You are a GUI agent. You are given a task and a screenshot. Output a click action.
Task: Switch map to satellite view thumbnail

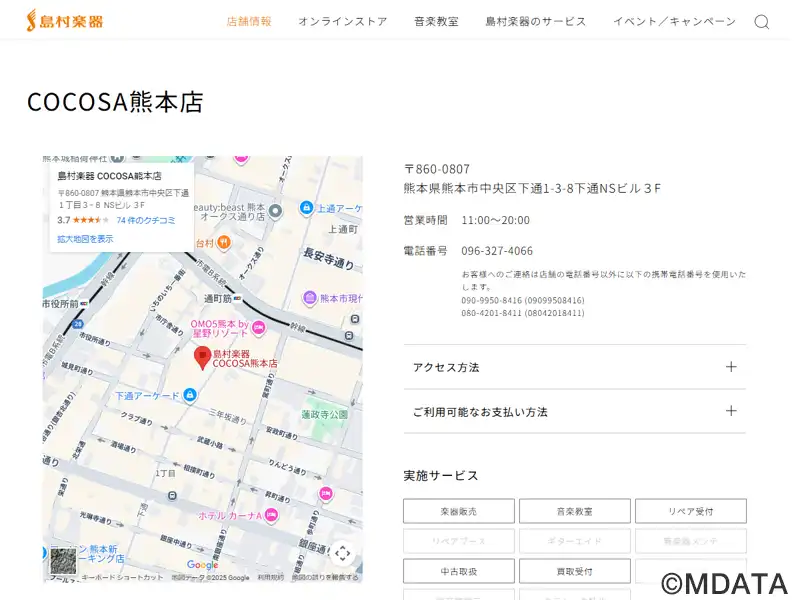point(63,560)
